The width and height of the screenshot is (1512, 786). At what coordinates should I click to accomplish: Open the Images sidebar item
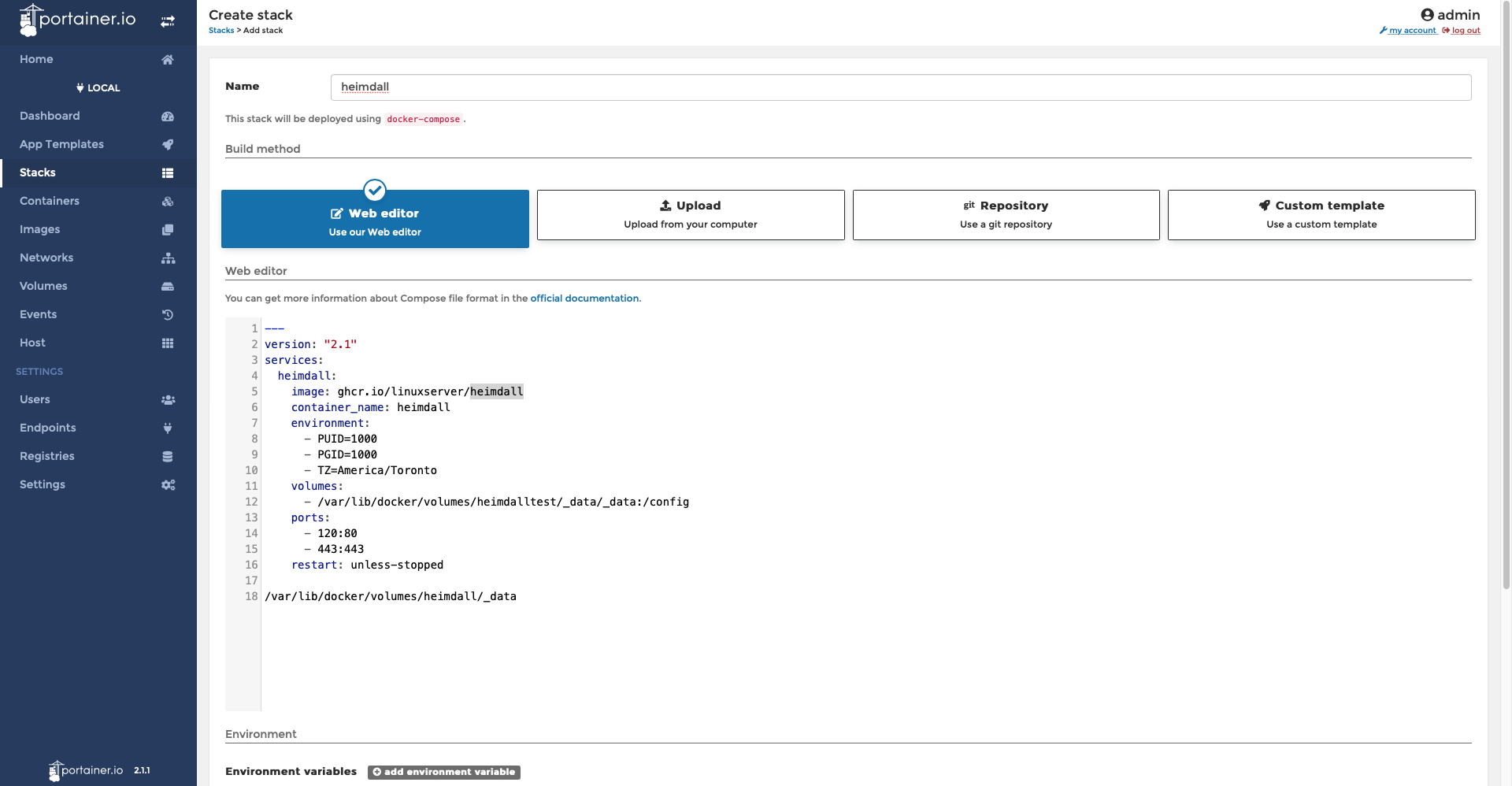tap(98, 230)
